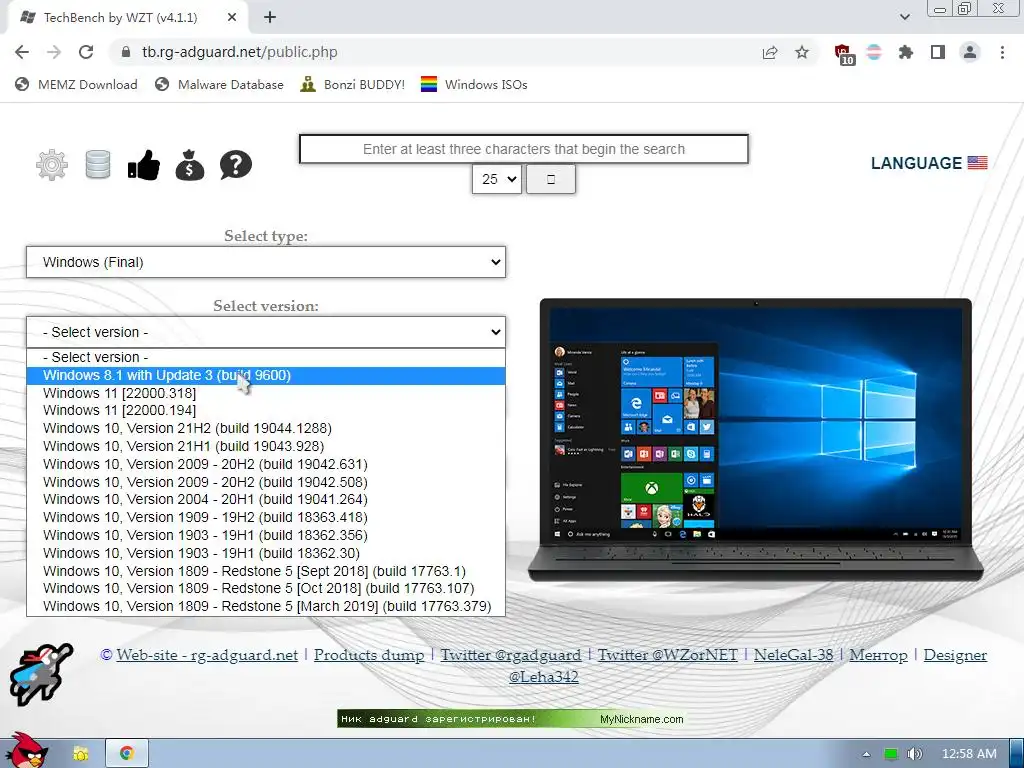Open the Designer @Leha342 link
The image size is (1024, 768).
[955, 654]
